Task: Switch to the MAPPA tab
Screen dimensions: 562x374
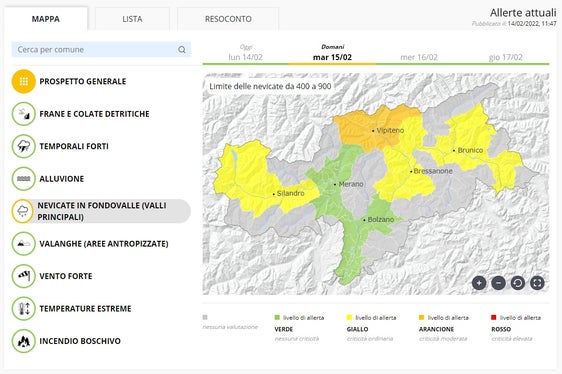Action: (x=46, y=19)
